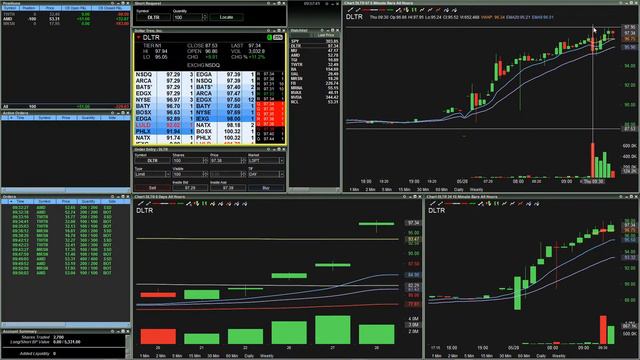This screenshot has height=360, width=640.
Task: Switch the 15 Minute chart to 2 Min
Action: pos(452,356)
